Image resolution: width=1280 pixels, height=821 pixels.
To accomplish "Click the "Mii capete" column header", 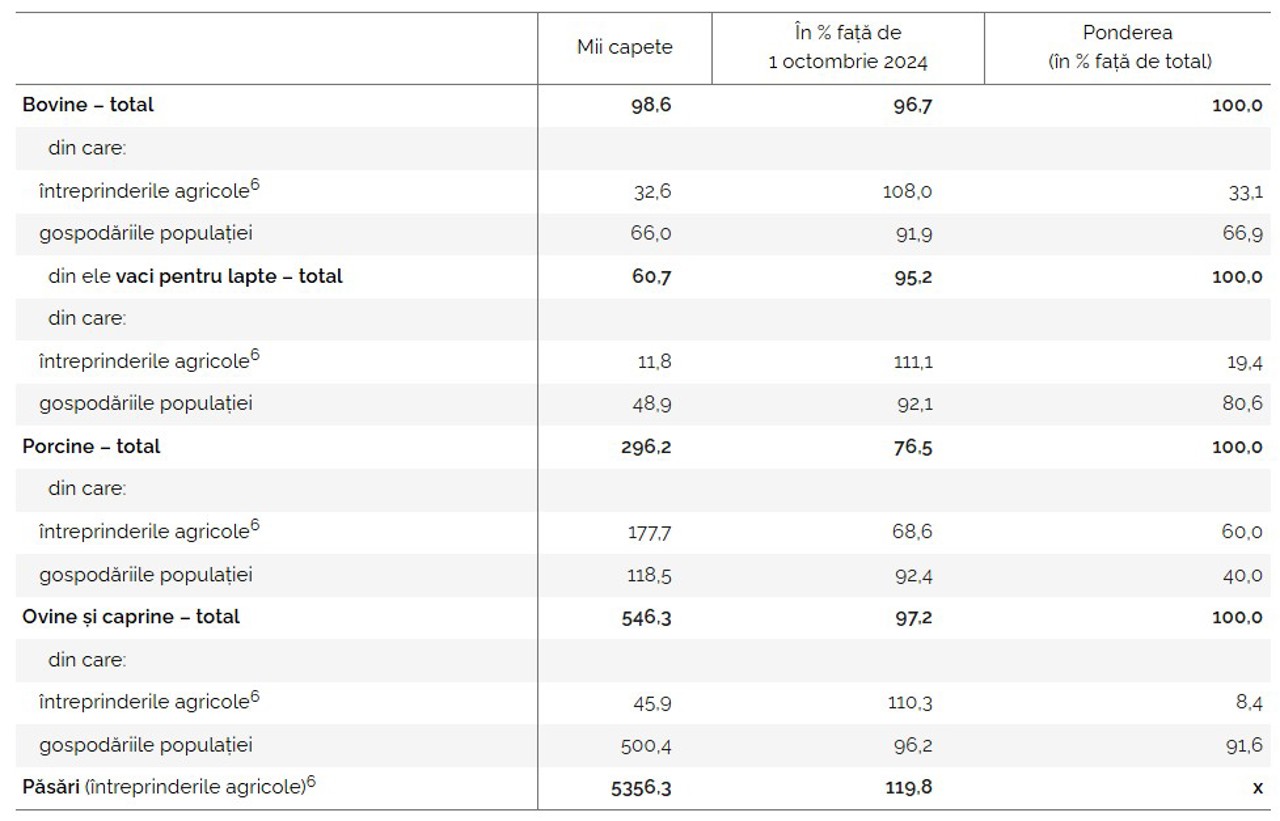I will coord(624,48).
